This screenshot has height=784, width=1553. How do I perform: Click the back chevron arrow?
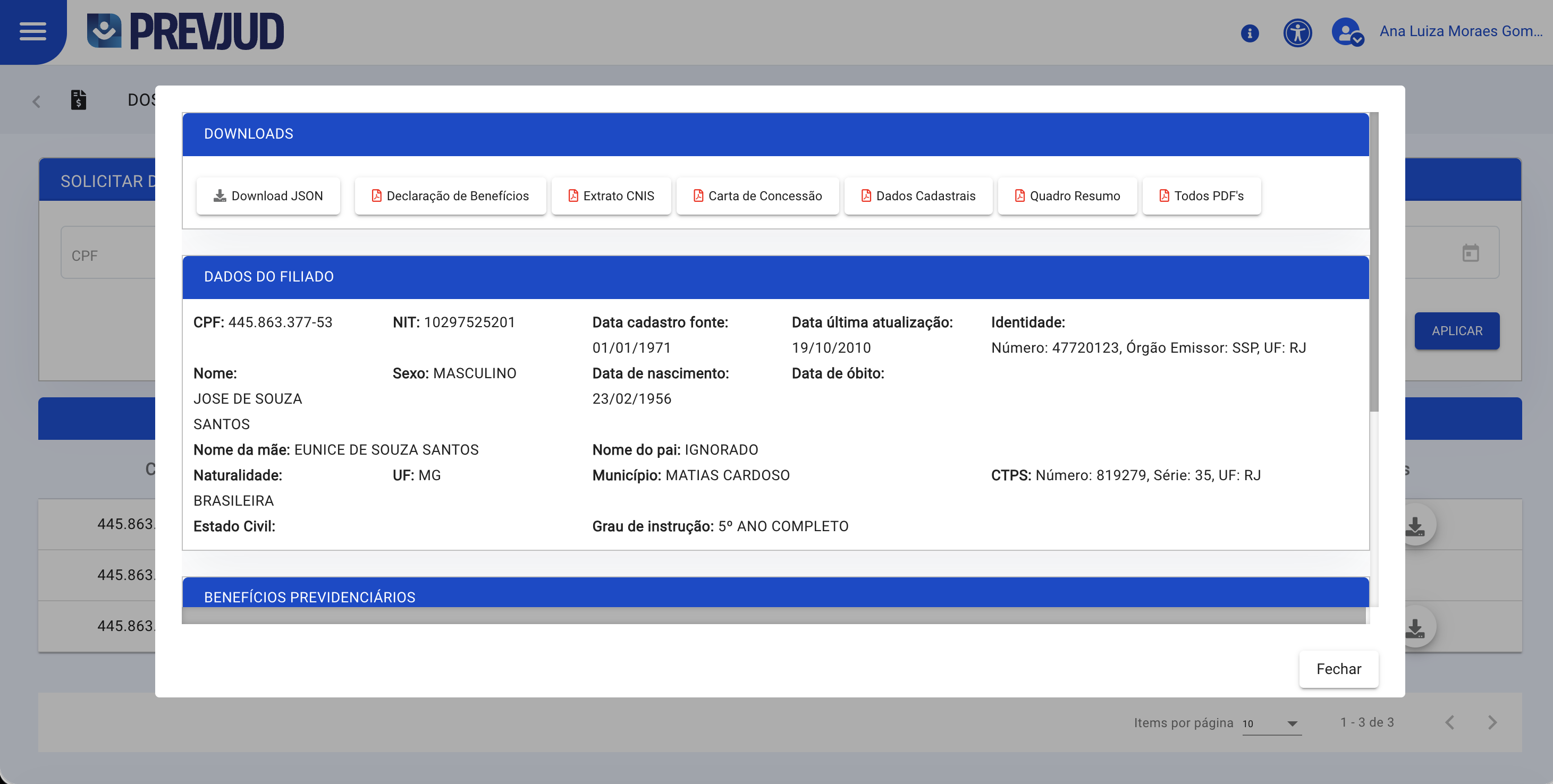37,101
